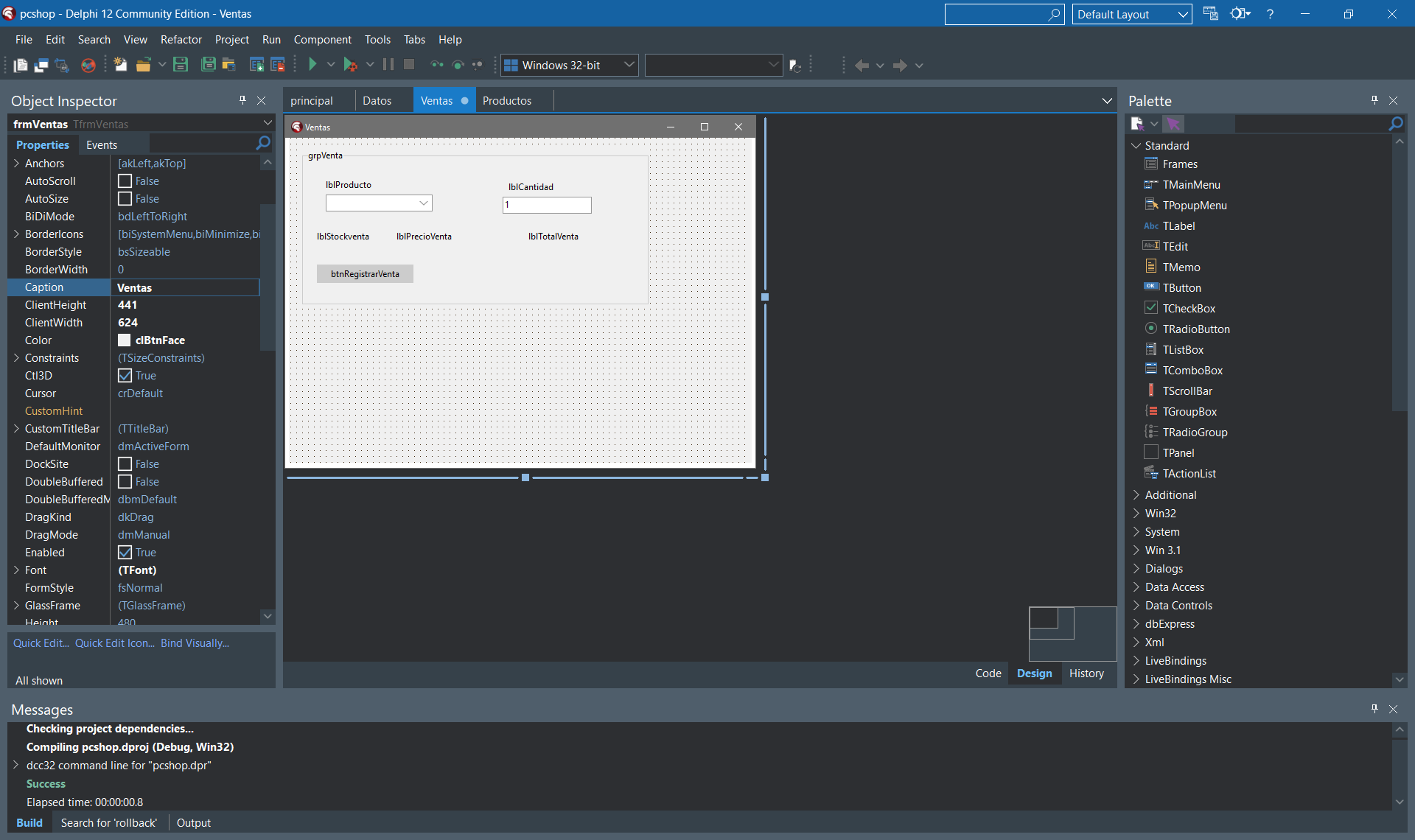Open the light/dark theme options icon
The height and width of the screenshot is (840, 1415).
point(1240,14)
